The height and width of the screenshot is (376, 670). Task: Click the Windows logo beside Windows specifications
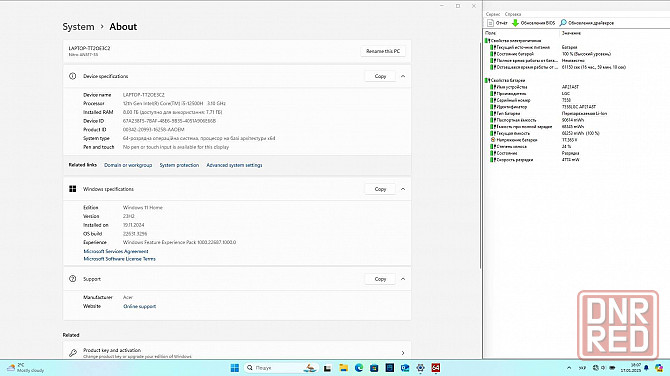73,189
